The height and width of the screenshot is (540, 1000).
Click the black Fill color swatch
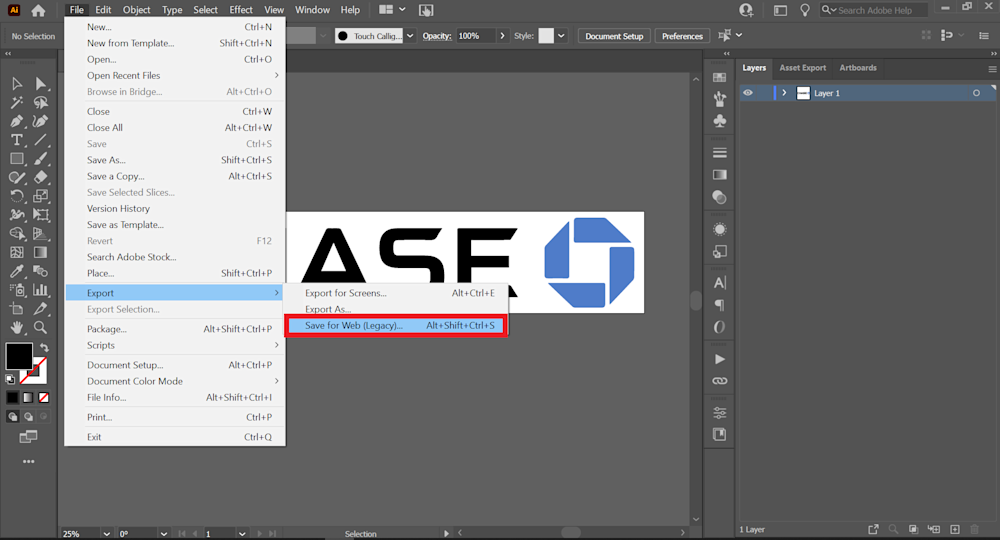click(x=18, y=356)
